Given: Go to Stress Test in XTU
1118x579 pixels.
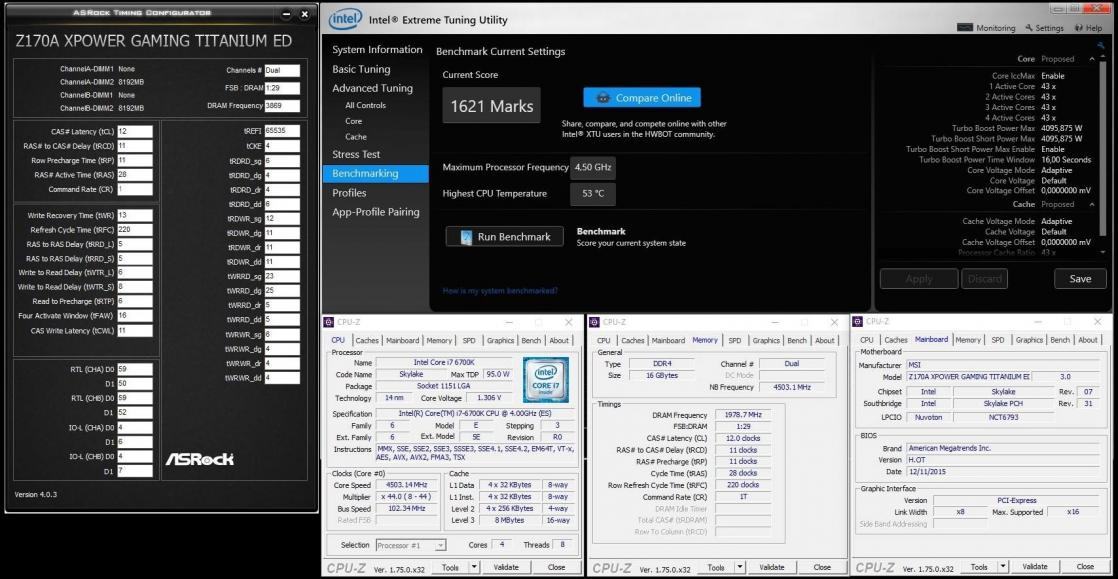Looking at the screenshot, I should (356, 154).
